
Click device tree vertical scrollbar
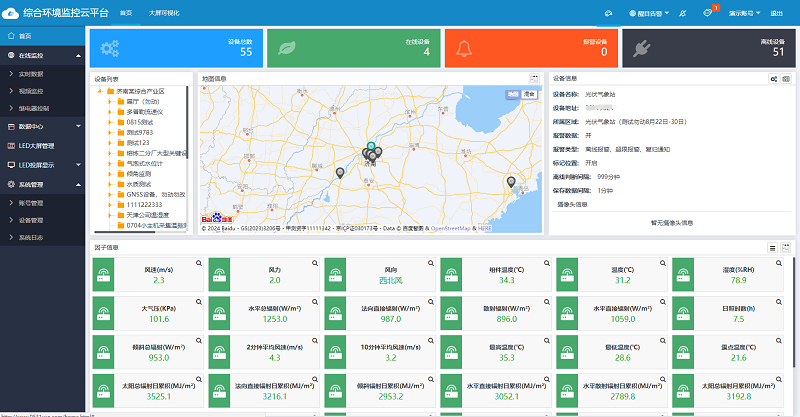[187, 122]
